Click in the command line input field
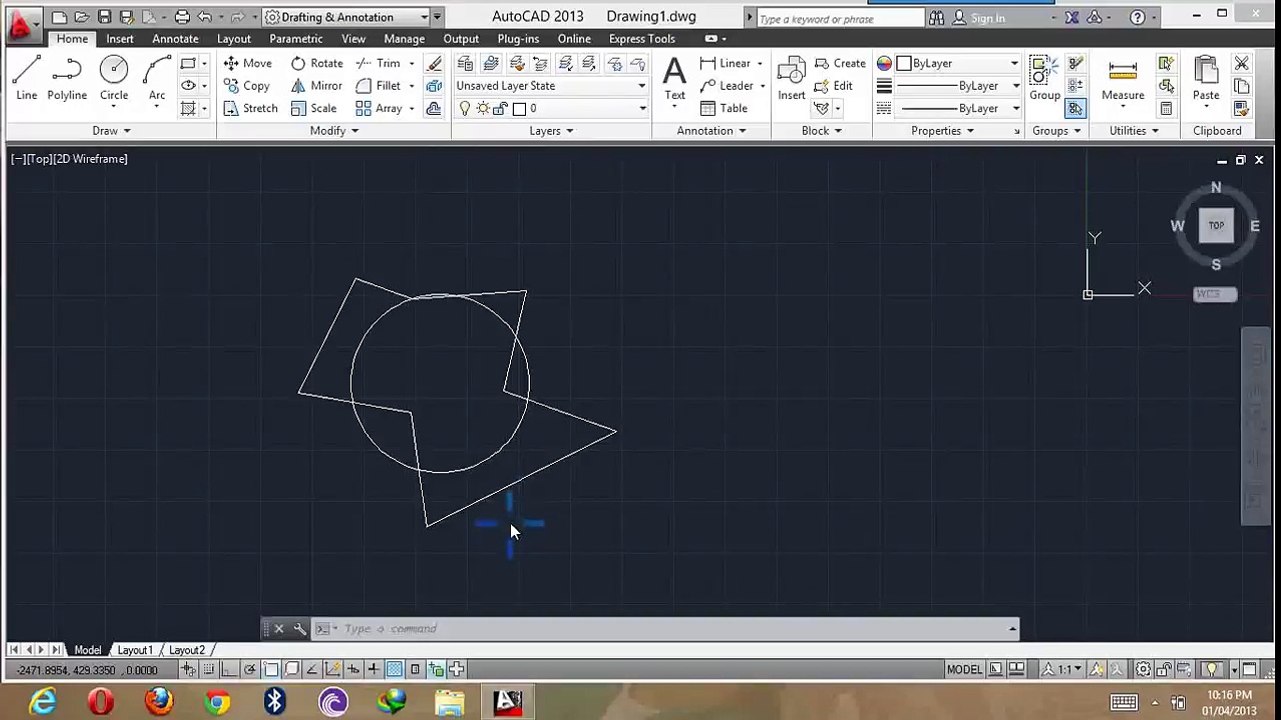This screenshot has width=1281, height=720. point(670,629)
